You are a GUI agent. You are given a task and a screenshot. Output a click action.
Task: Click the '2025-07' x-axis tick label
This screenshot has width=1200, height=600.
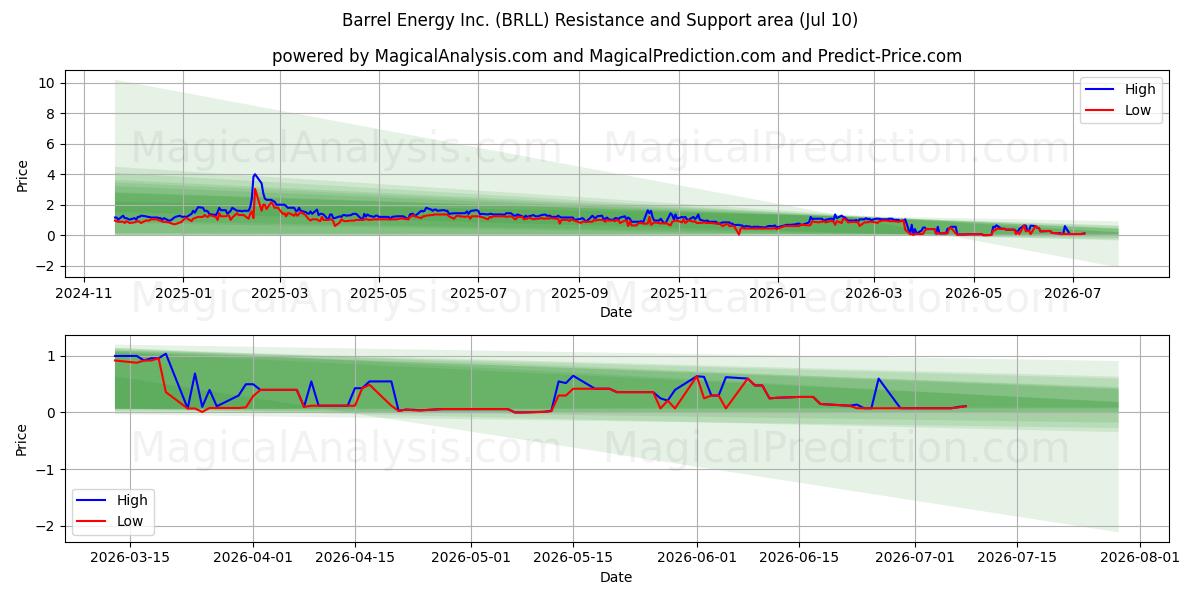pyautogui.click(x=478, y=294)
